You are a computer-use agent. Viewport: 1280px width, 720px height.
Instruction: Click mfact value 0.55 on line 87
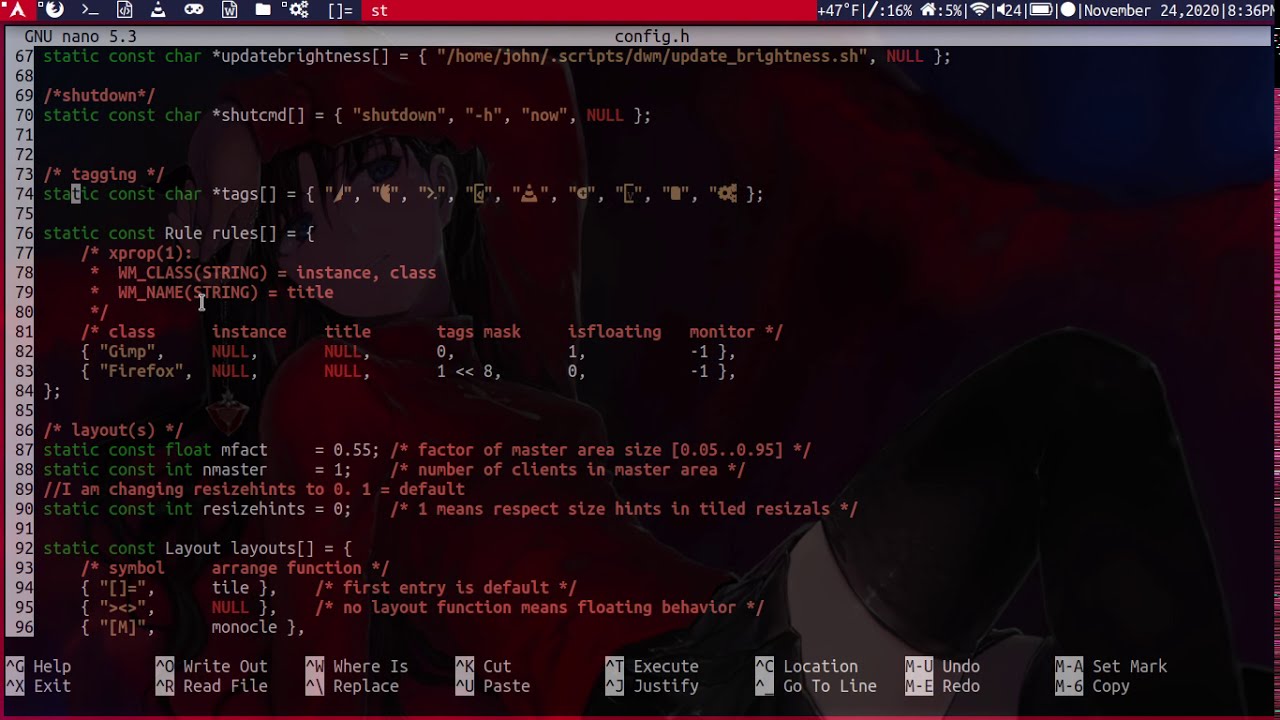pyautogui.click(x=352, y=451)
